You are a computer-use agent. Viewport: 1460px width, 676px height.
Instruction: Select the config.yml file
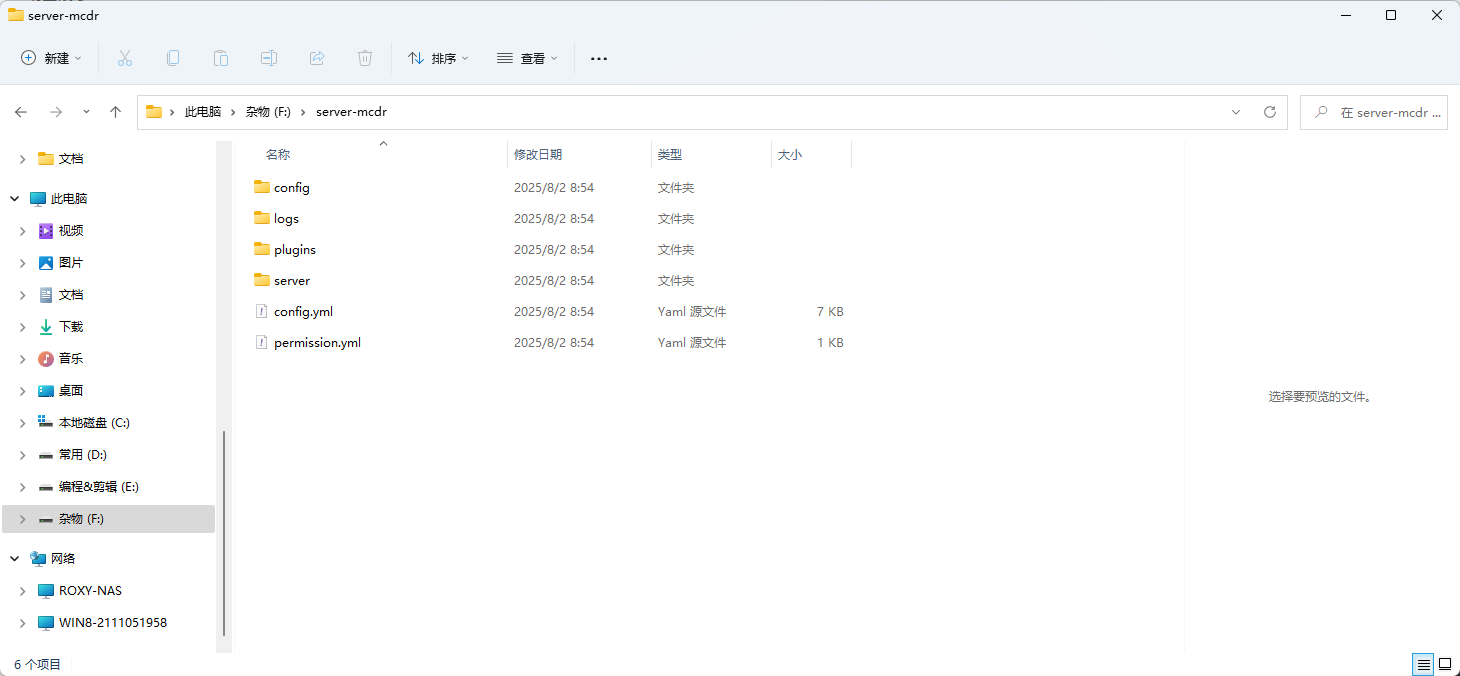pyautogui.click(x=303, y=312)
